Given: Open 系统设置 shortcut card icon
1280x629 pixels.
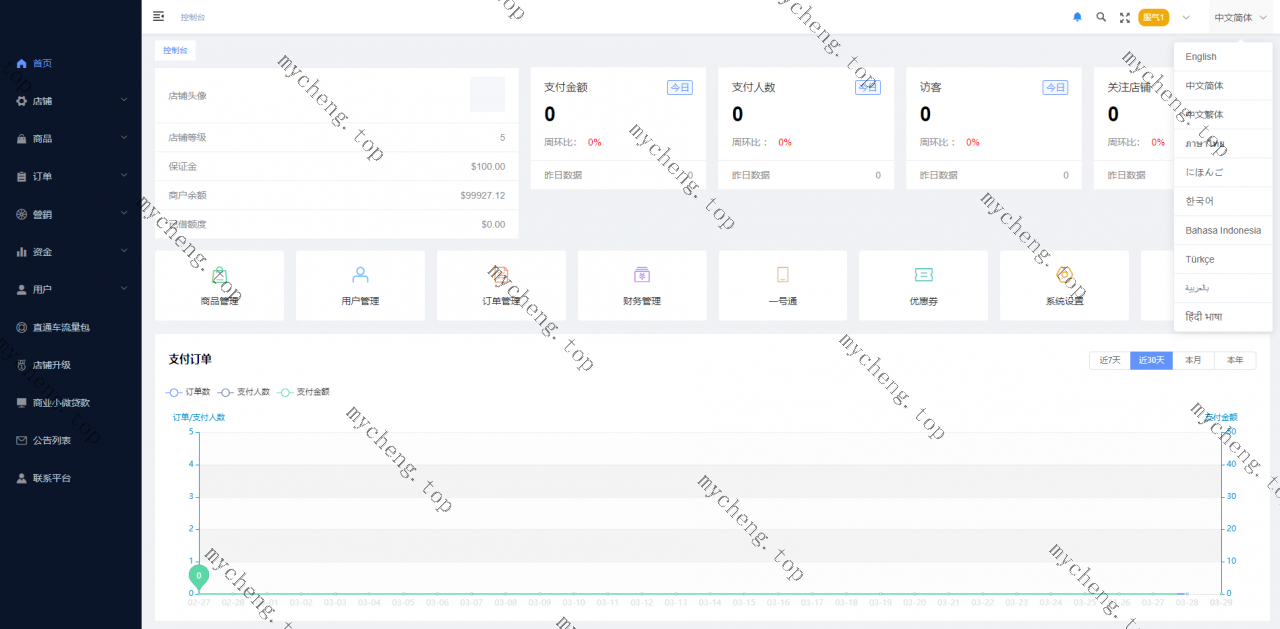Looking at the screenshot, I should point(1064,275).
